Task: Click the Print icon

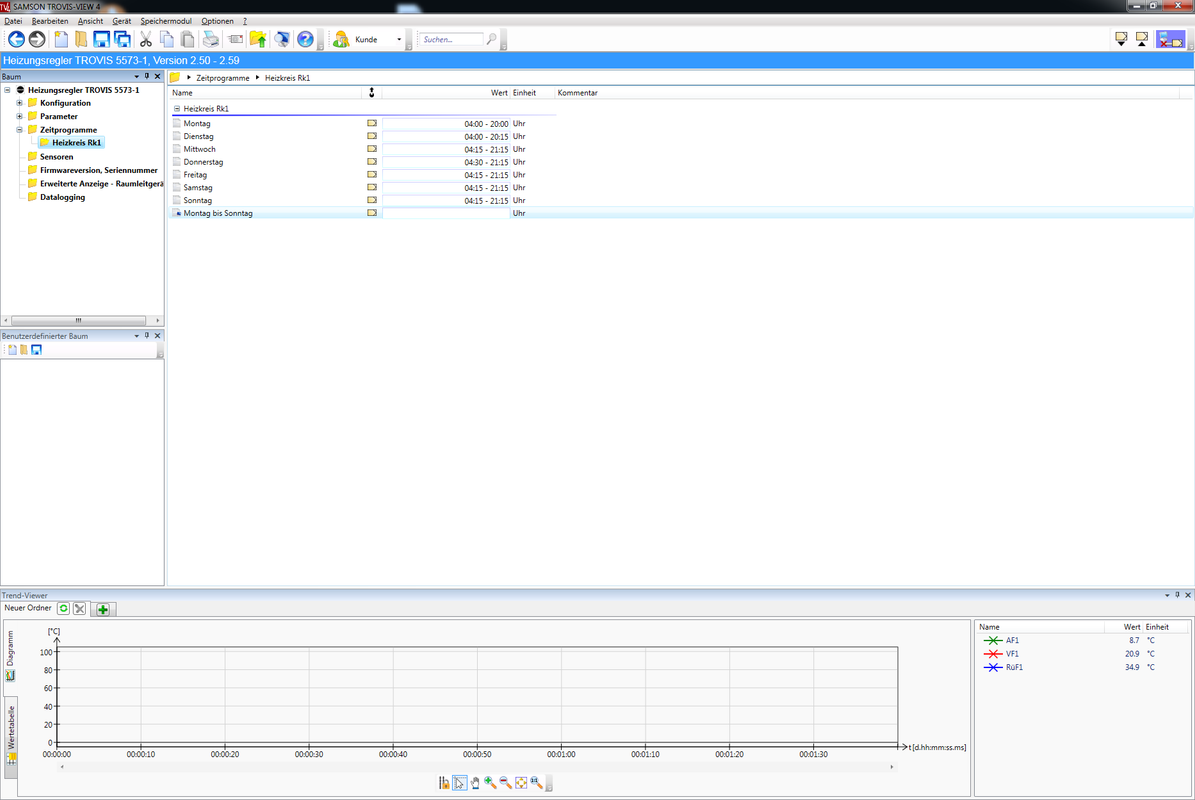Action: pyautogui.click(x=211, y=39)
